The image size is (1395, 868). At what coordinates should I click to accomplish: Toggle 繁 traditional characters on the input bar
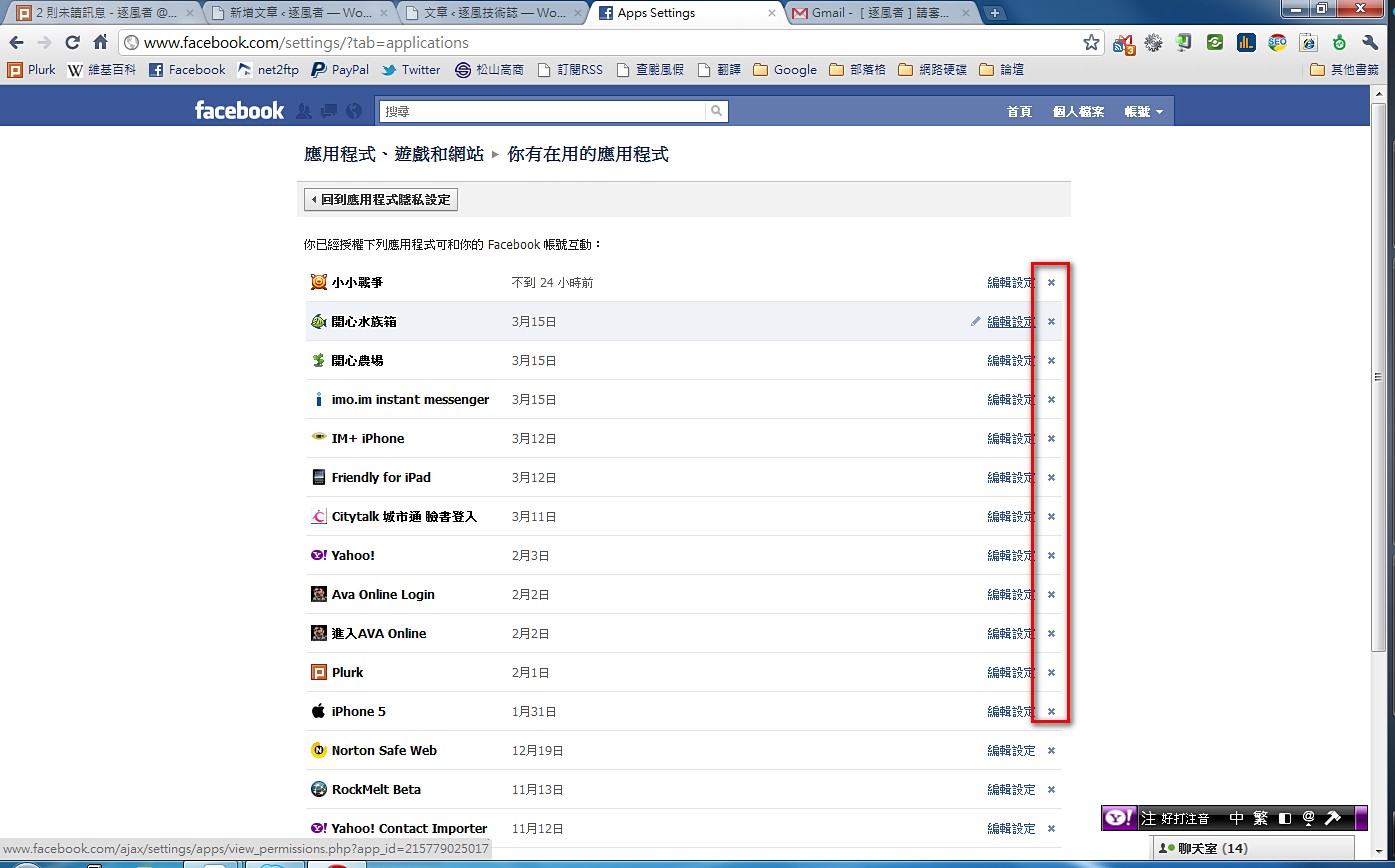click(x=1262, y=818)
